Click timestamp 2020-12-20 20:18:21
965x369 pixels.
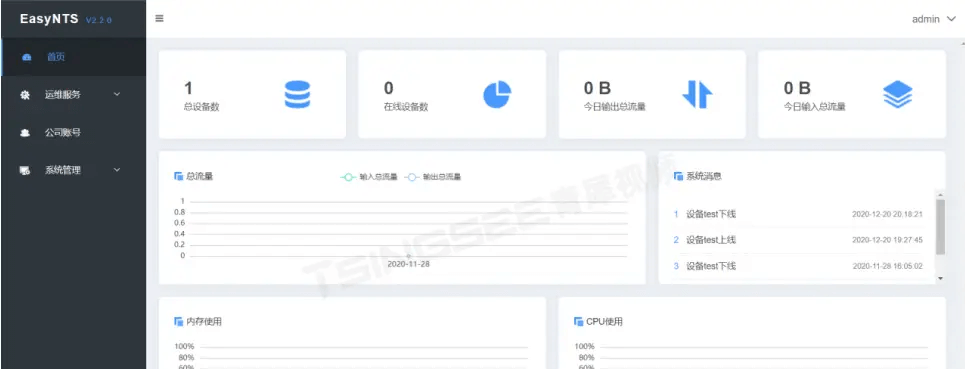click(887, 215)
